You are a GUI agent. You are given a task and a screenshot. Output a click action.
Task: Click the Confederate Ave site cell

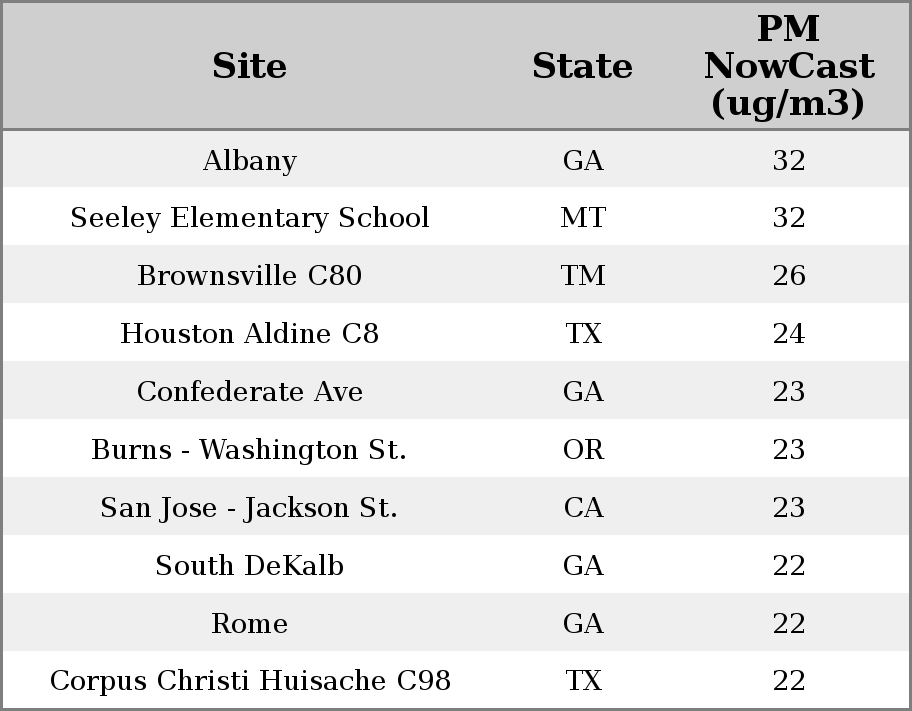(x=249, y=392)
